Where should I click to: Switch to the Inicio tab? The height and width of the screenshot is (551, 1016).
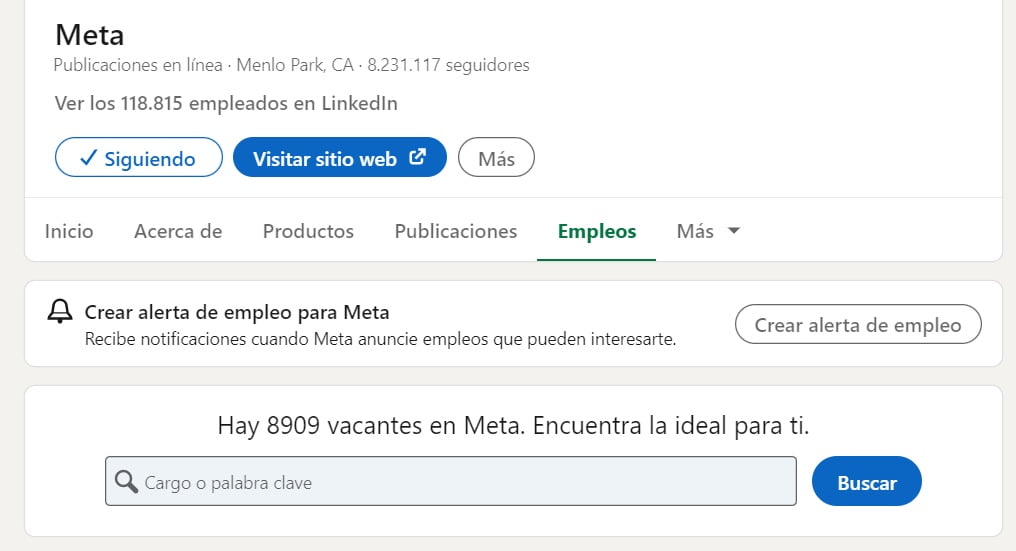(69, 231)
